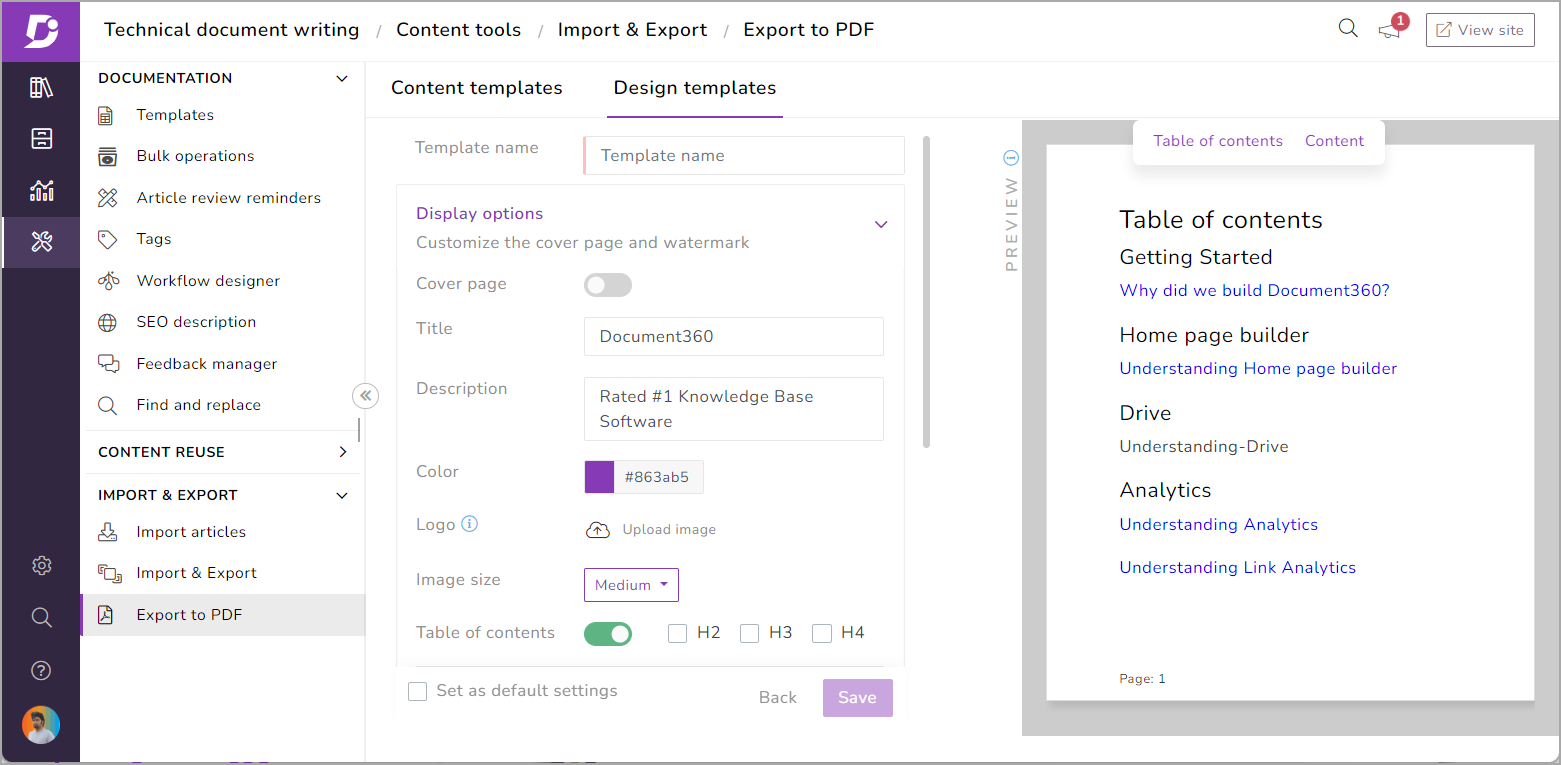This screenshot has width=1561, height=765.
Task: Jump to Content in preview
Action: (1334, 141)
